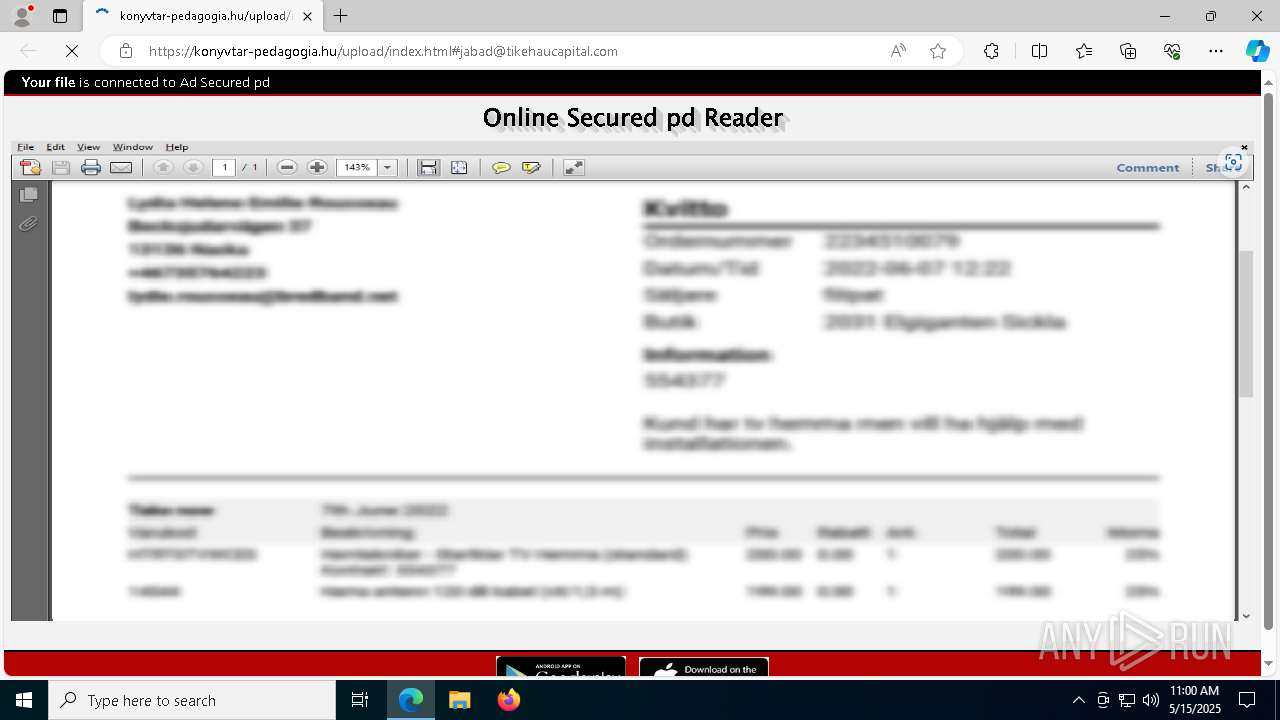1280x720 pixels.
Task: Click the Google Play download badge
Action: tap(561, 667)
